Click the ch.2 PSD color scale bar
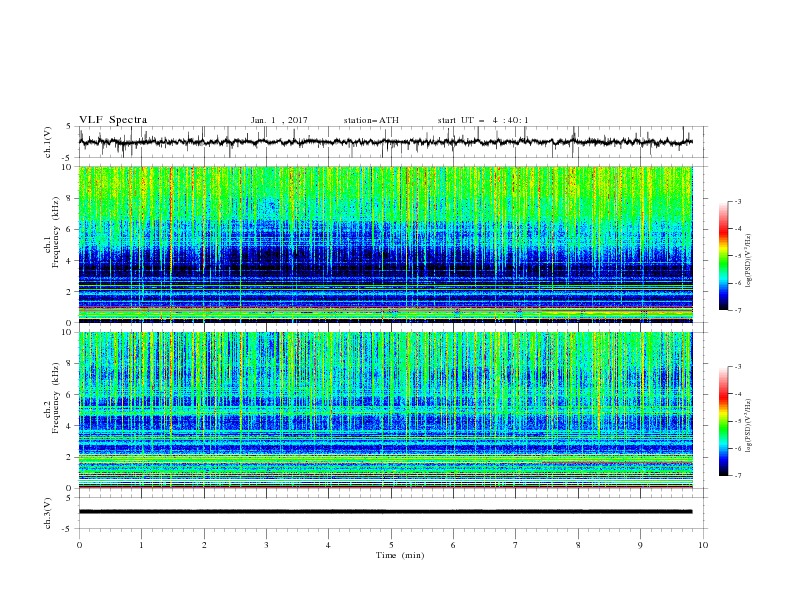 (723, 421)
